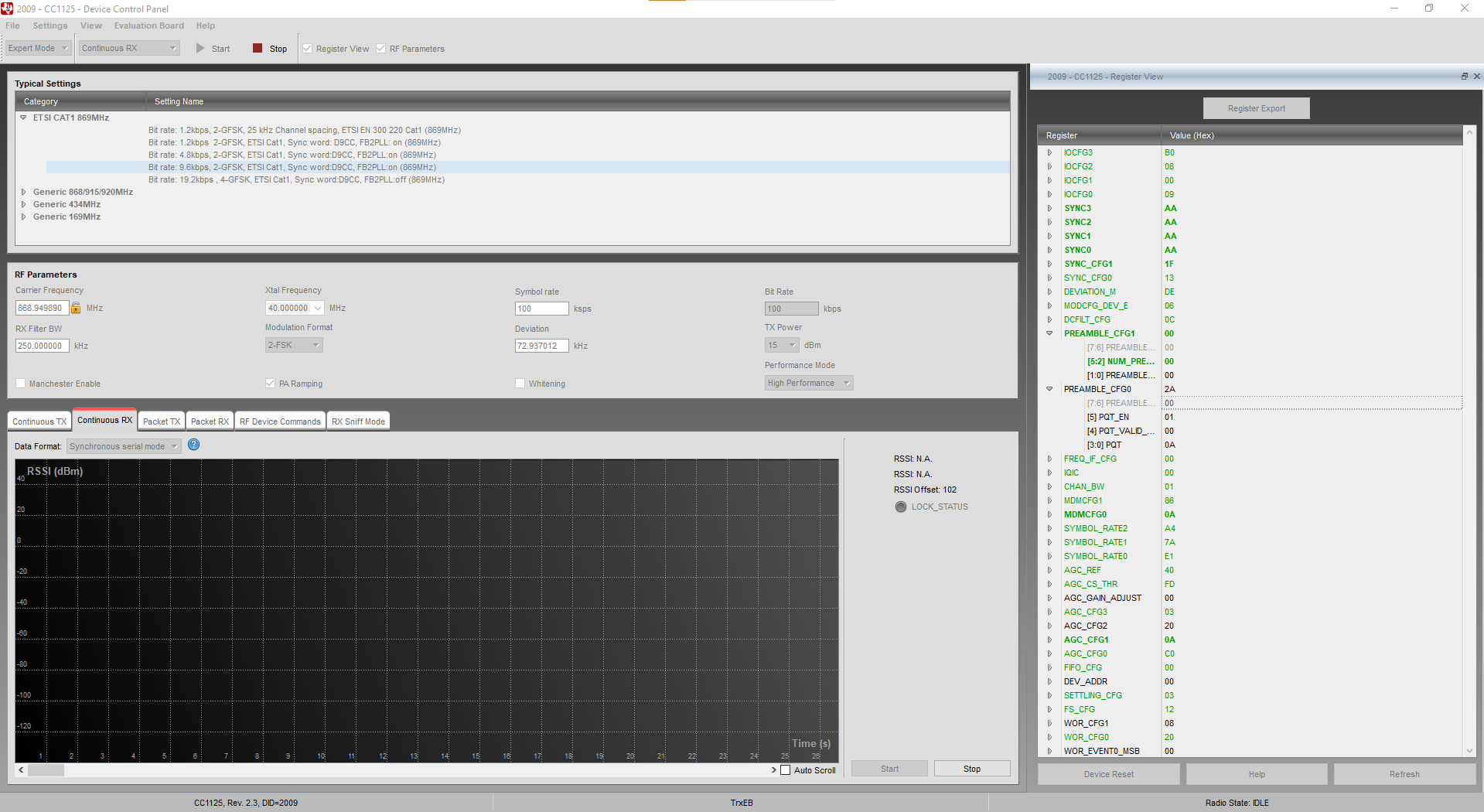Open TX Power dropdown
The height and width of the screenshot is (812, 1484).
(781, 345)
